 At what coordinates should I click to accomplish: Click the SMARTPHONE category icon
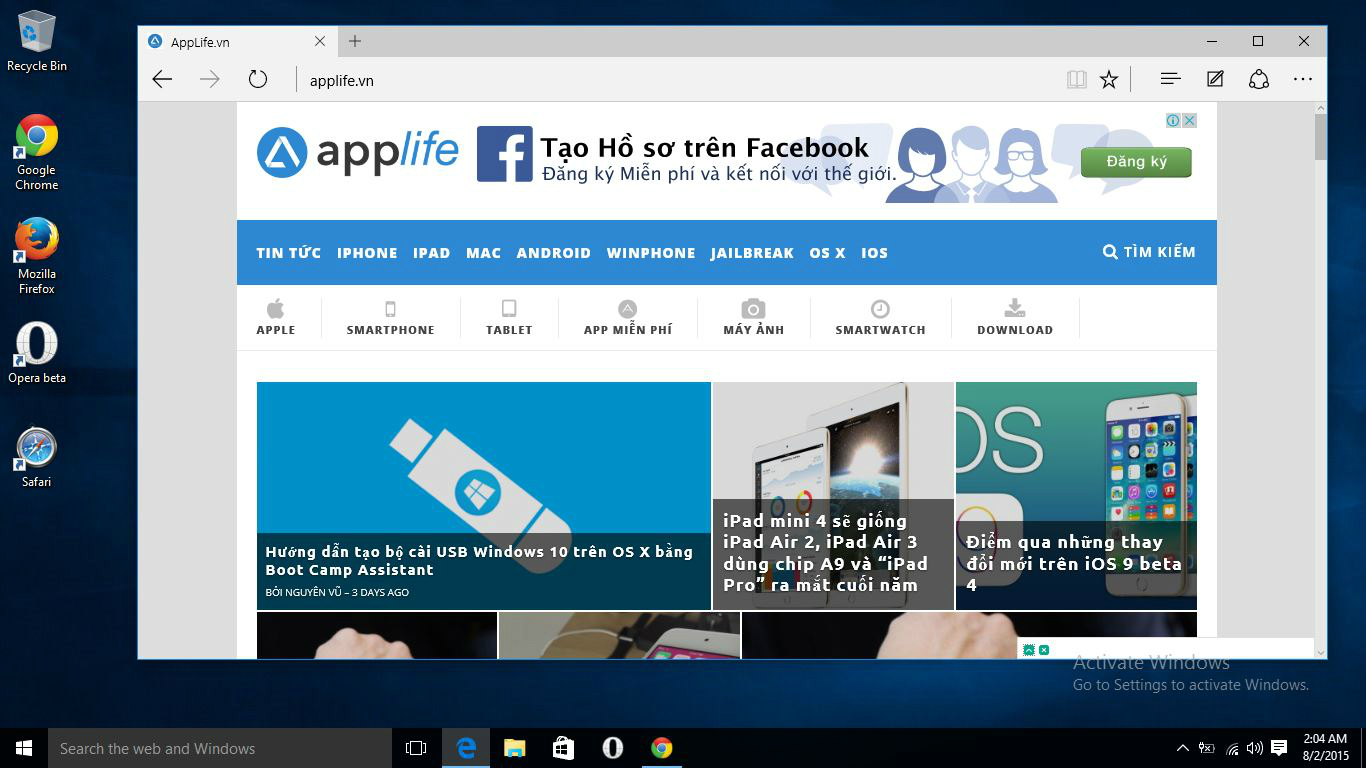[x=390, y=308]
